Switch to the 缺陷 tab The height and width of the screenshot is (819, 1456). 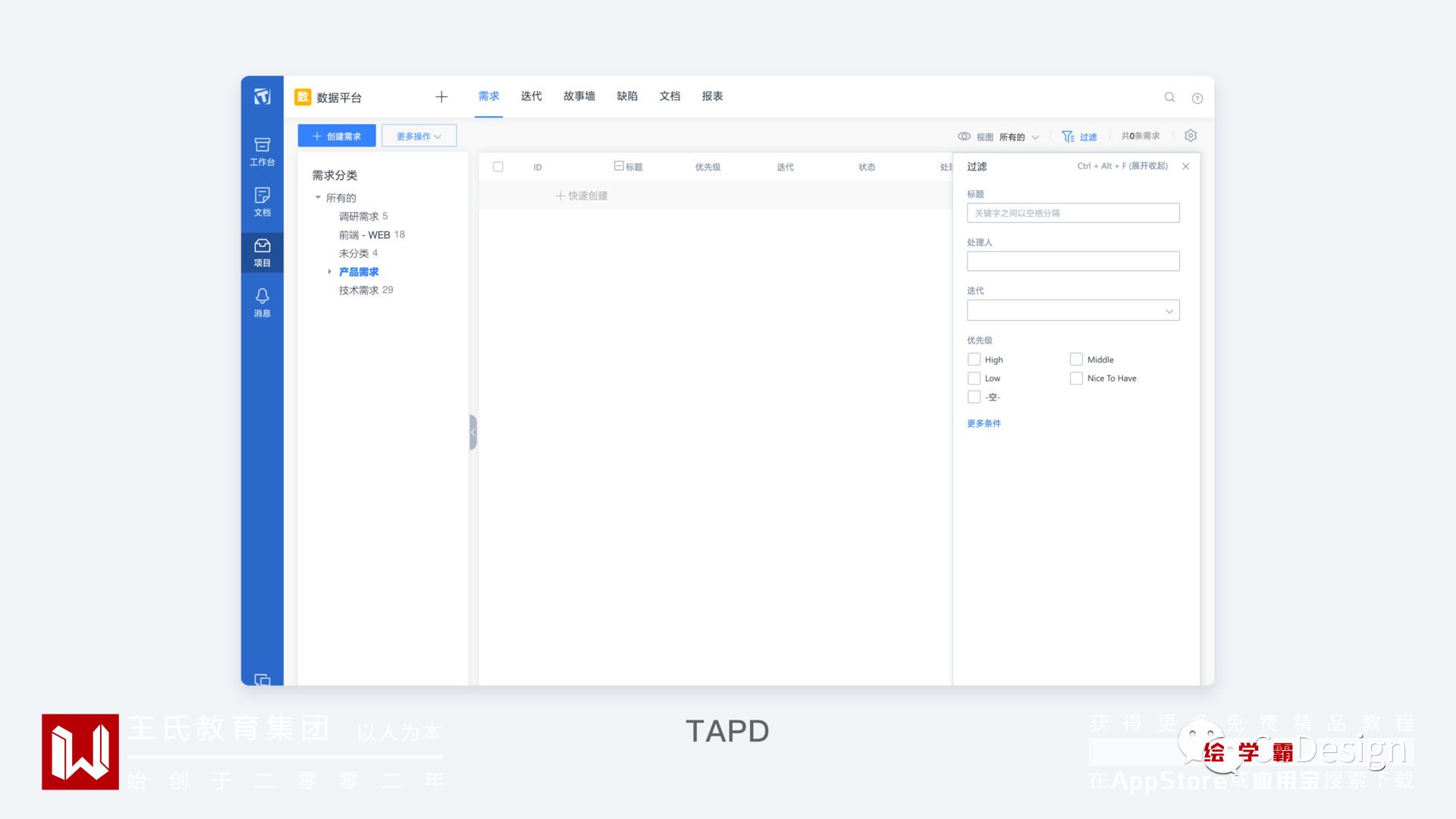pyautogui.click(x=626, y=96)
